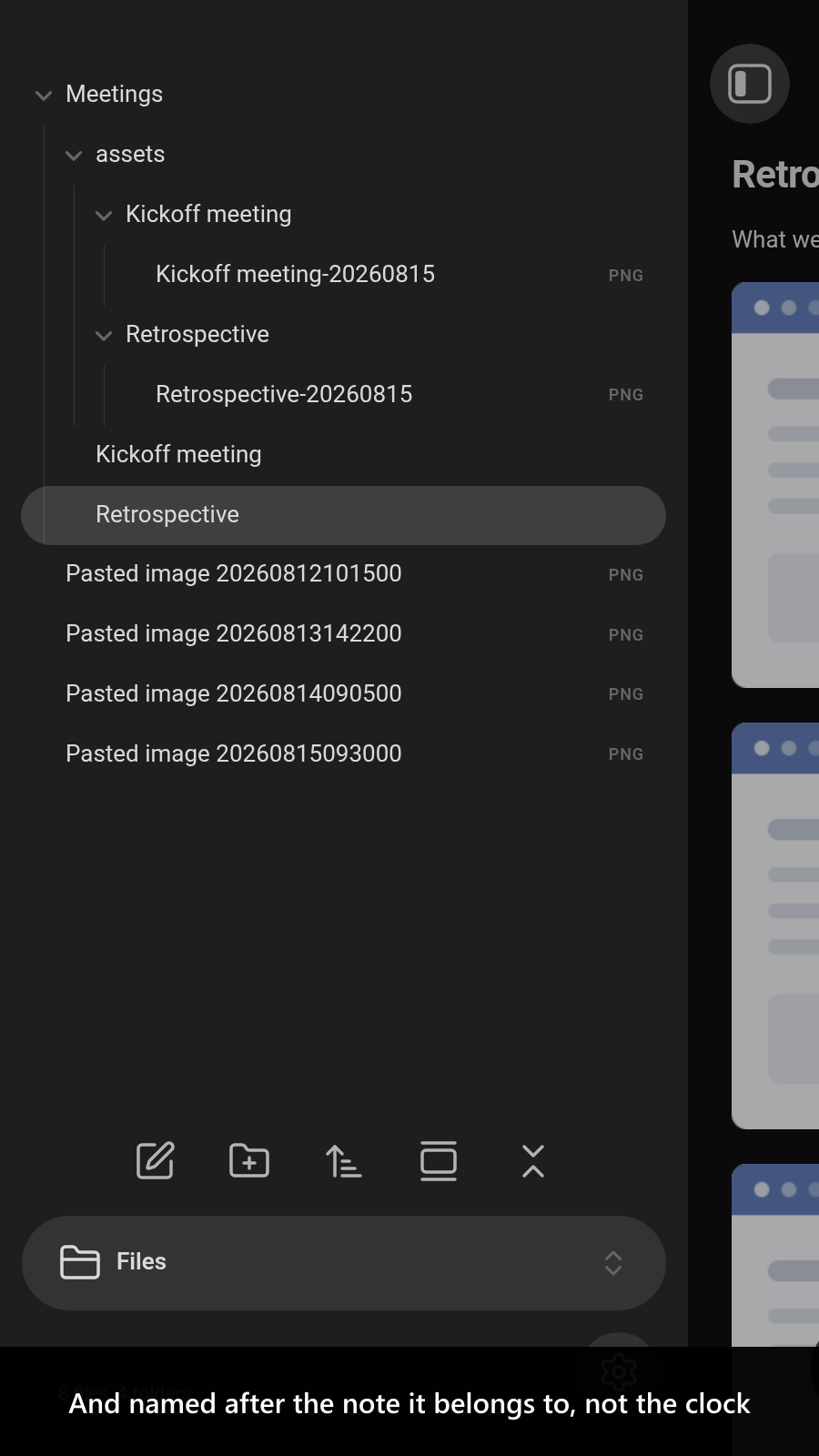The width and height of the screenshot is (819, 1456).
Task: Click the Files label in the bottom selector
Action: coord(141,1261)
